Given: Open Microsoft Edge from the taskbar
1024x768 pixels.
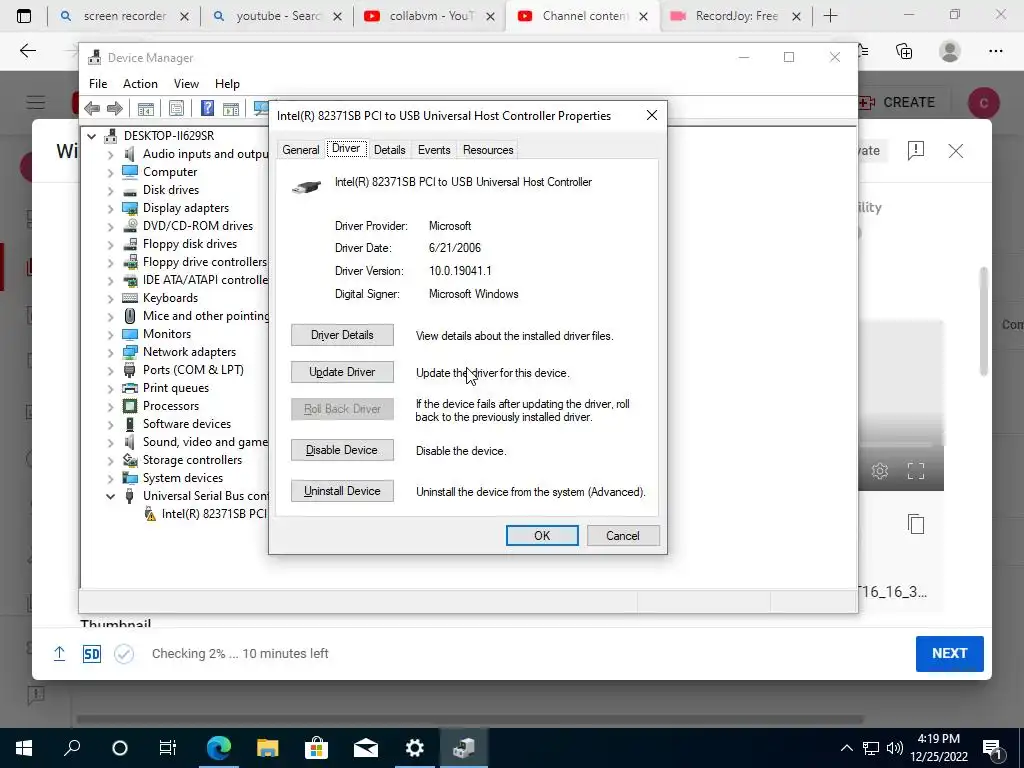Looking at the screenshot, I should pos(219,748).
